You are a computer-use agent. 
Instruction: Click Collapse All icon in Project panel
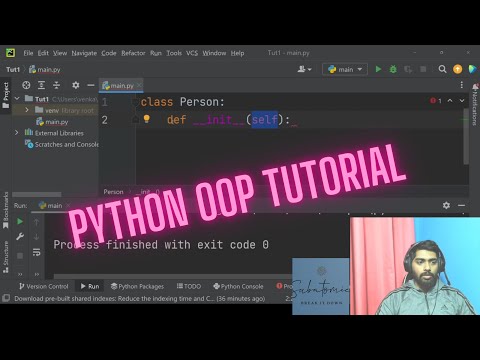[57, 85]
